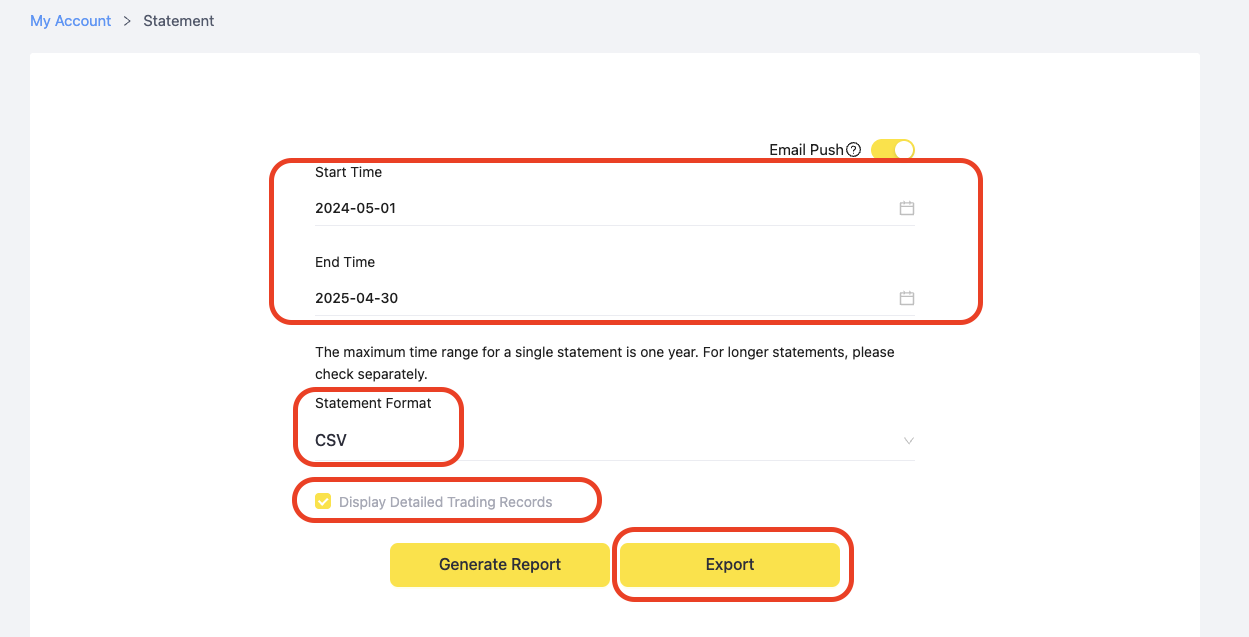Click the chevron on the Statement Format row

click(x=908, y=440)
